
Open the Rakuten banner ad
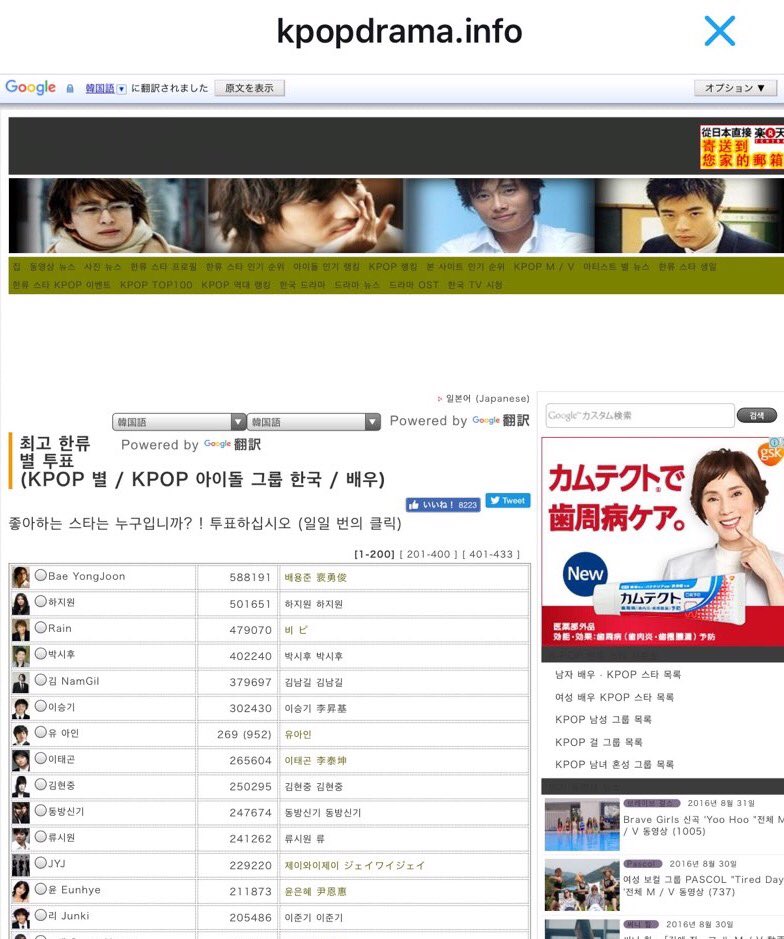741,147
